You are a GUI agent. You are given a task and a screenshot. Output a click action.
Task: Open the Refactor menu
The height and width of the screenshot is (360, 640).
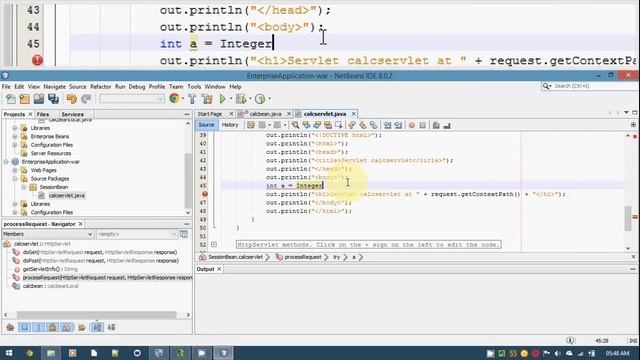(100, 87)
